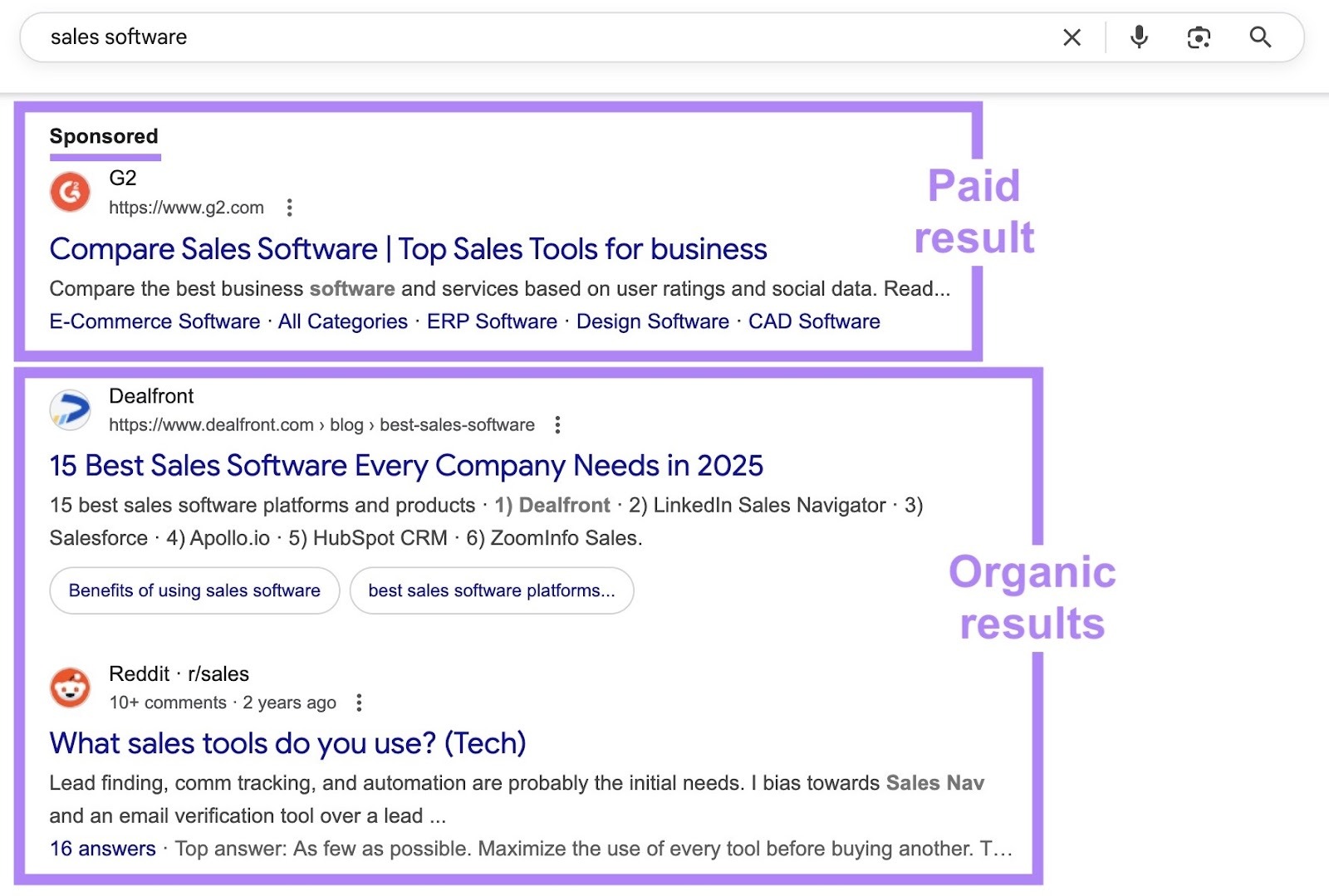
Task: Go to ERP Software sitelink
Action: 492,321
